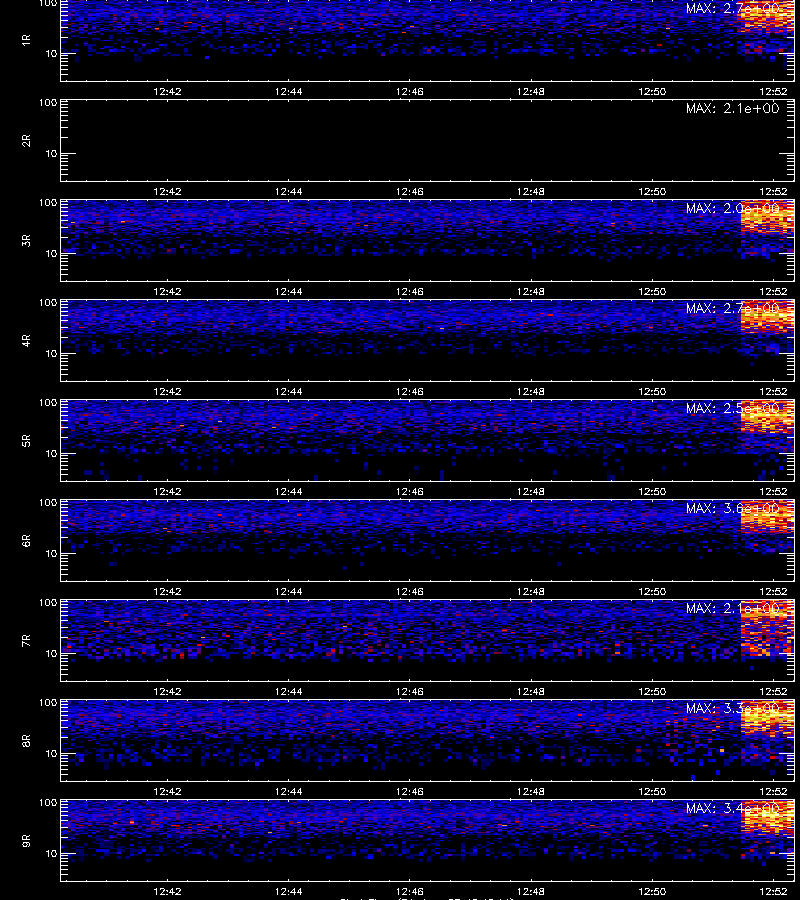Click the bright burst in the 9R spectrogram
This screenshot has height=900, width=800.
pos(767,818)
